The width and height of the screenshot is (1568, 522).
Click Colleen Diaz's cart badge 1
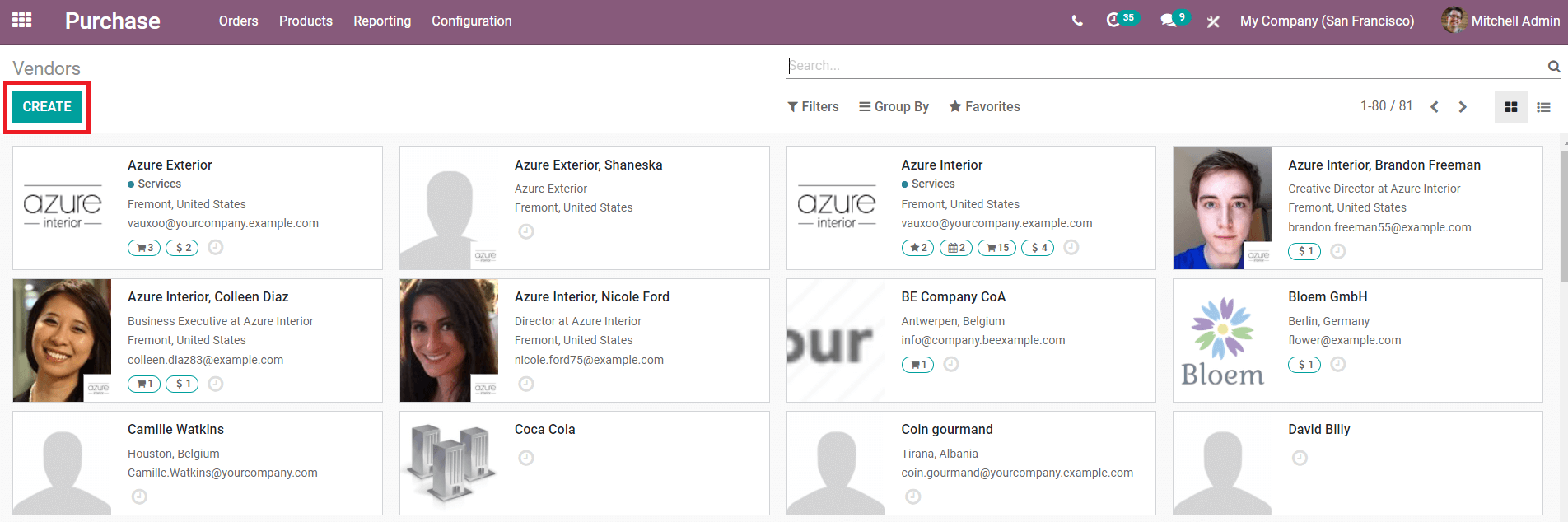(144, 385)
